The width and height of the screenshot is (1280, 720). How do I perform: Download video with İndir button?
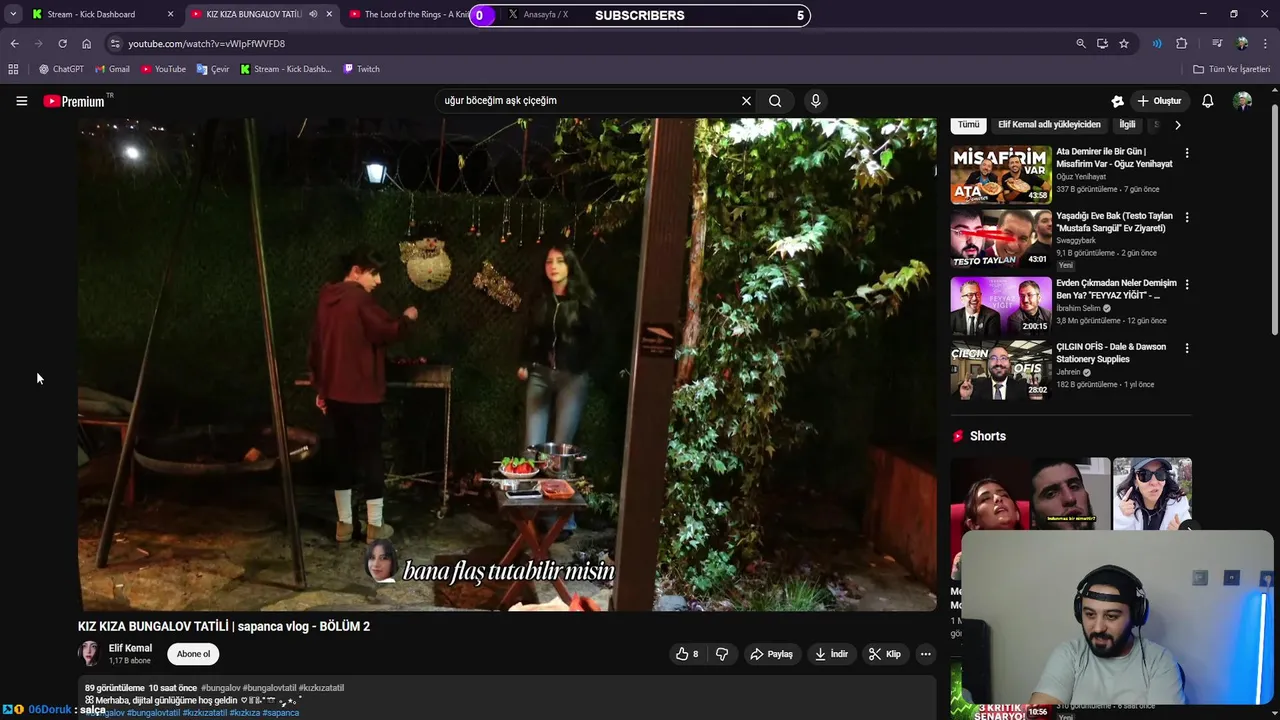pyautogui.click(x=831, y=654)
